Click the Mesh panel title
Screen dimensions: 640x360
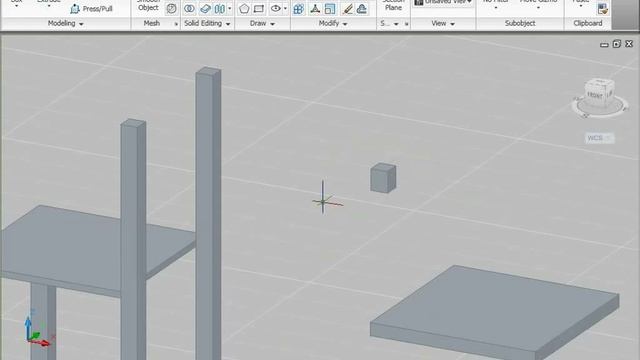(151, 23)
